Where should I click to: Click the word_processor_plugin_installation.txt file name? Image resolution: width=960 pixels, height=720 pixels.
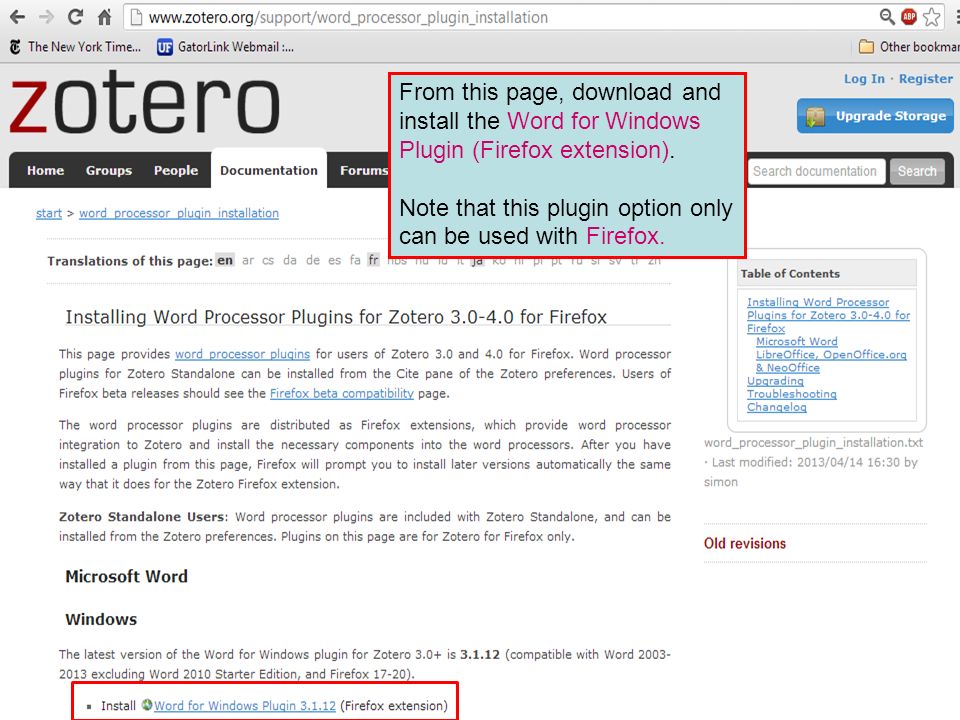click(x=813, y=443)
